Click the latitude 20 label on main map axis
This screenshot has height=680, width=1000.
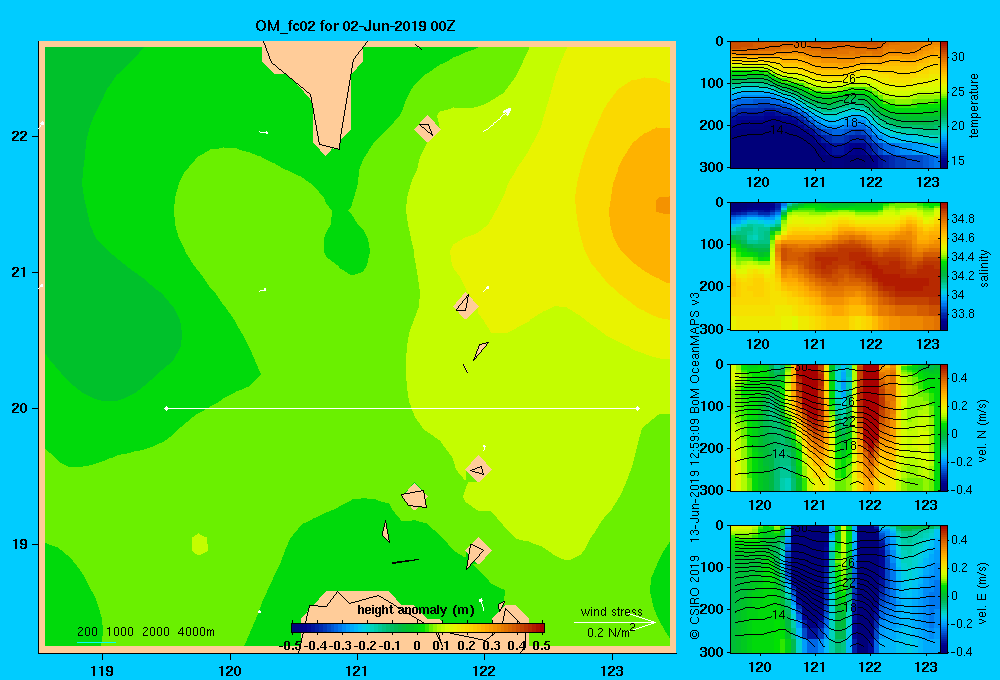[20, 408]
